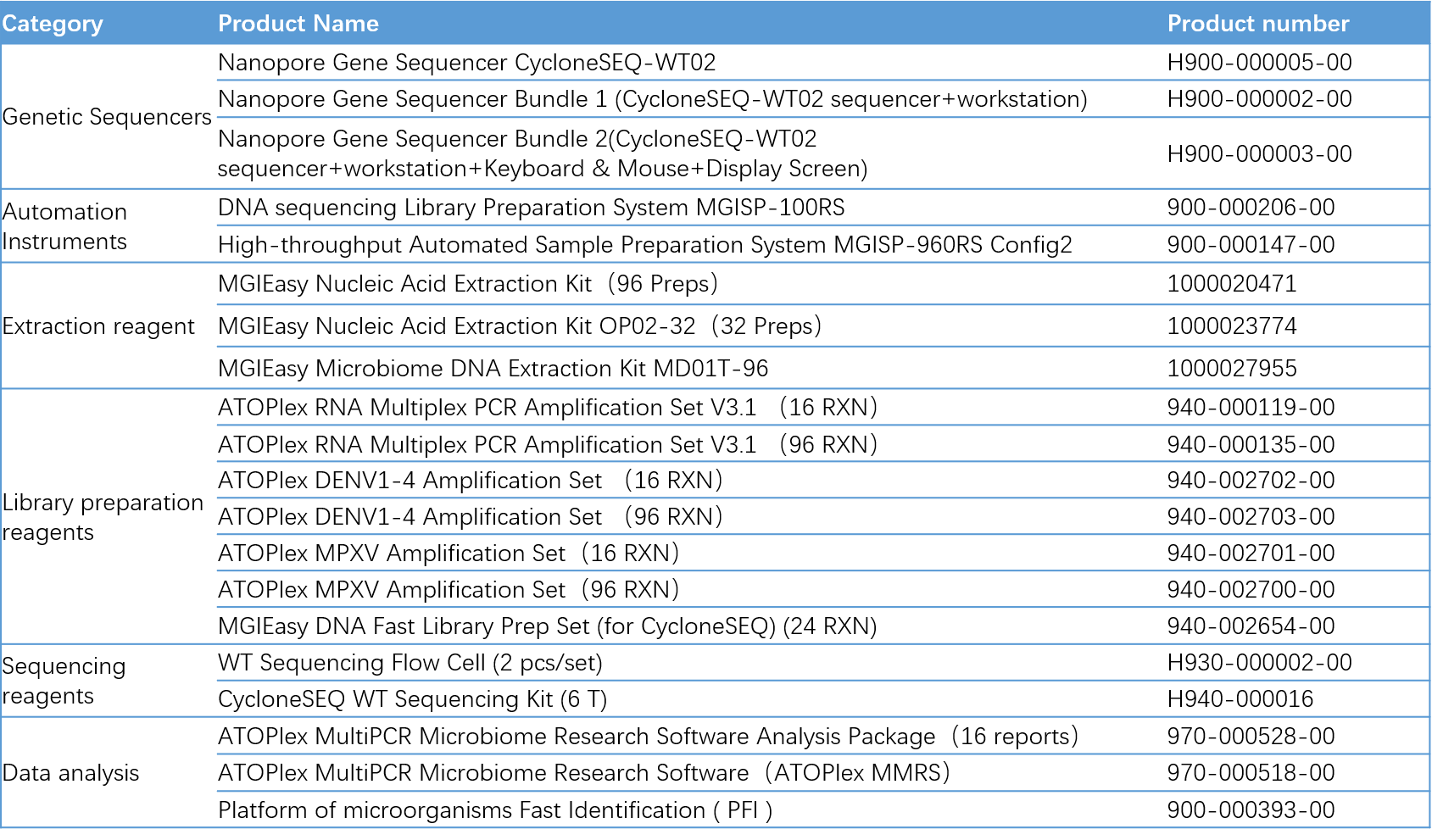Click product number 900-000147-00
The height and width of the screenshot is (840, 1432).
[x=1251, y=245]
